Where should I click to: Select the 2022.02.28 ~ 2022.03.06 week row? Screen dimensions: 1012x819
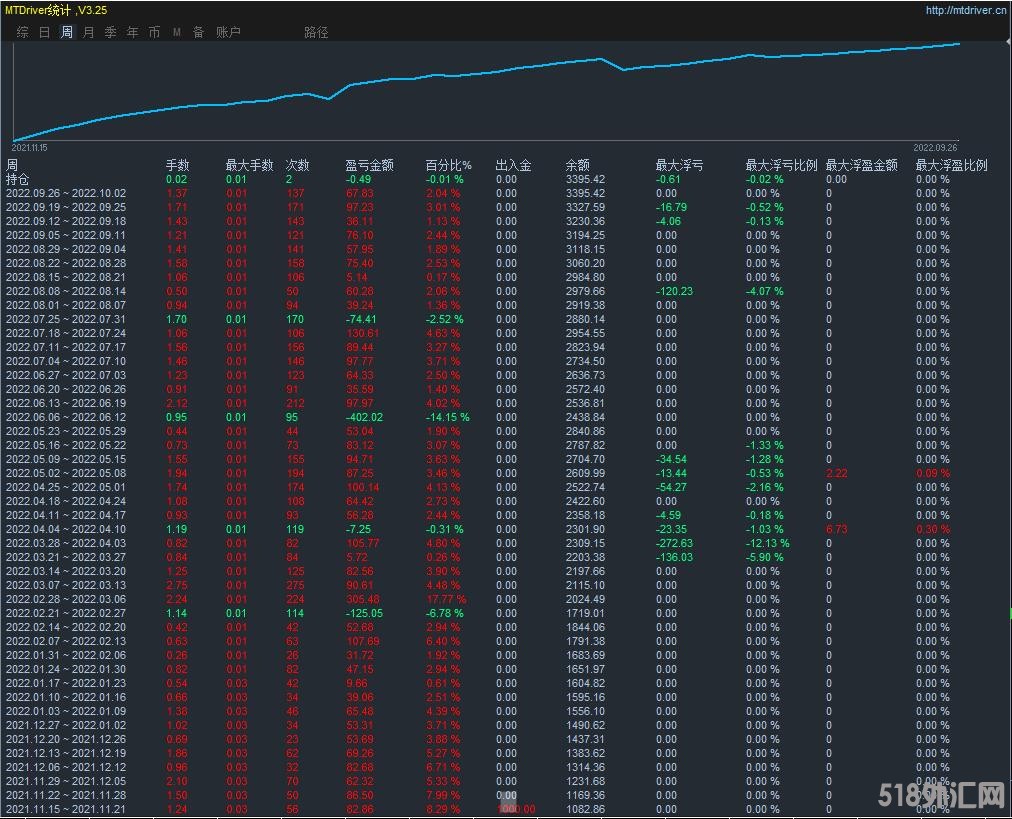point(66,599)
